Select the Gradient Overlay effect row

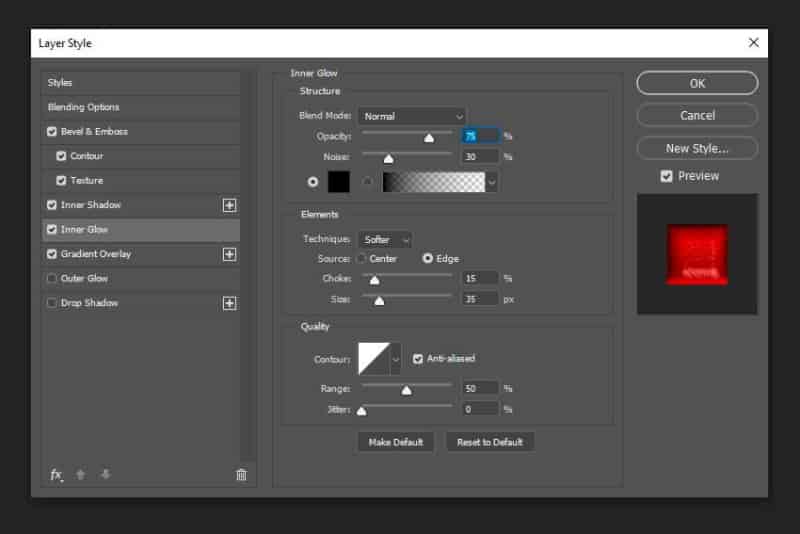[x=141, y=254]
